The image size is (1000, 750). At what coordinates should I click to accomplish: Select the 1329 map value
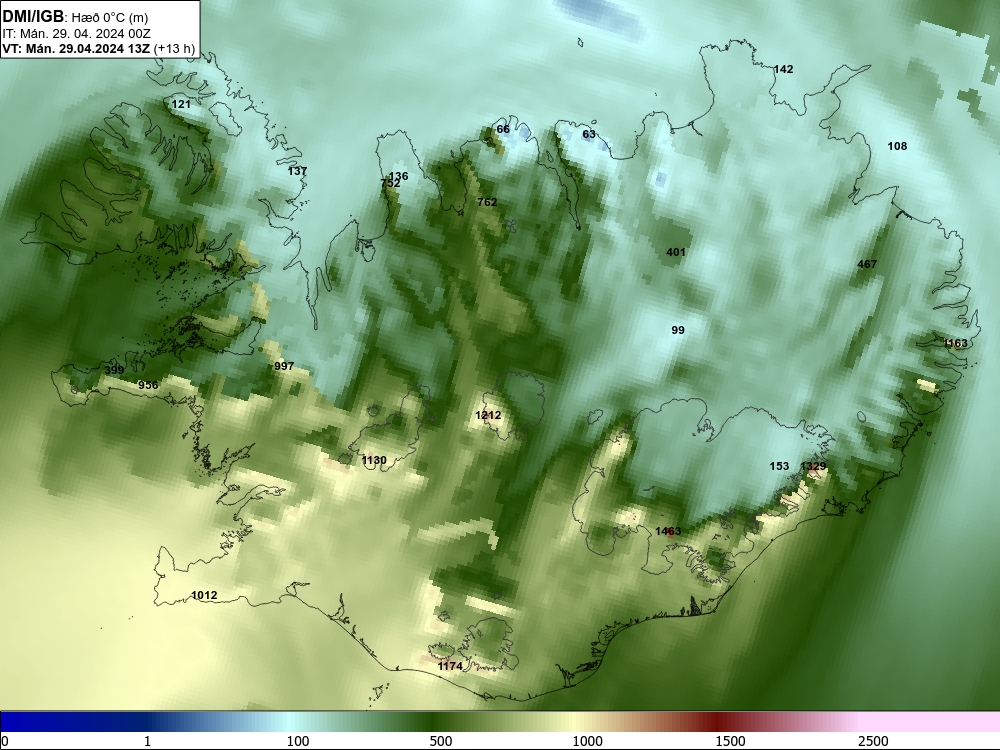coord(813,466)
